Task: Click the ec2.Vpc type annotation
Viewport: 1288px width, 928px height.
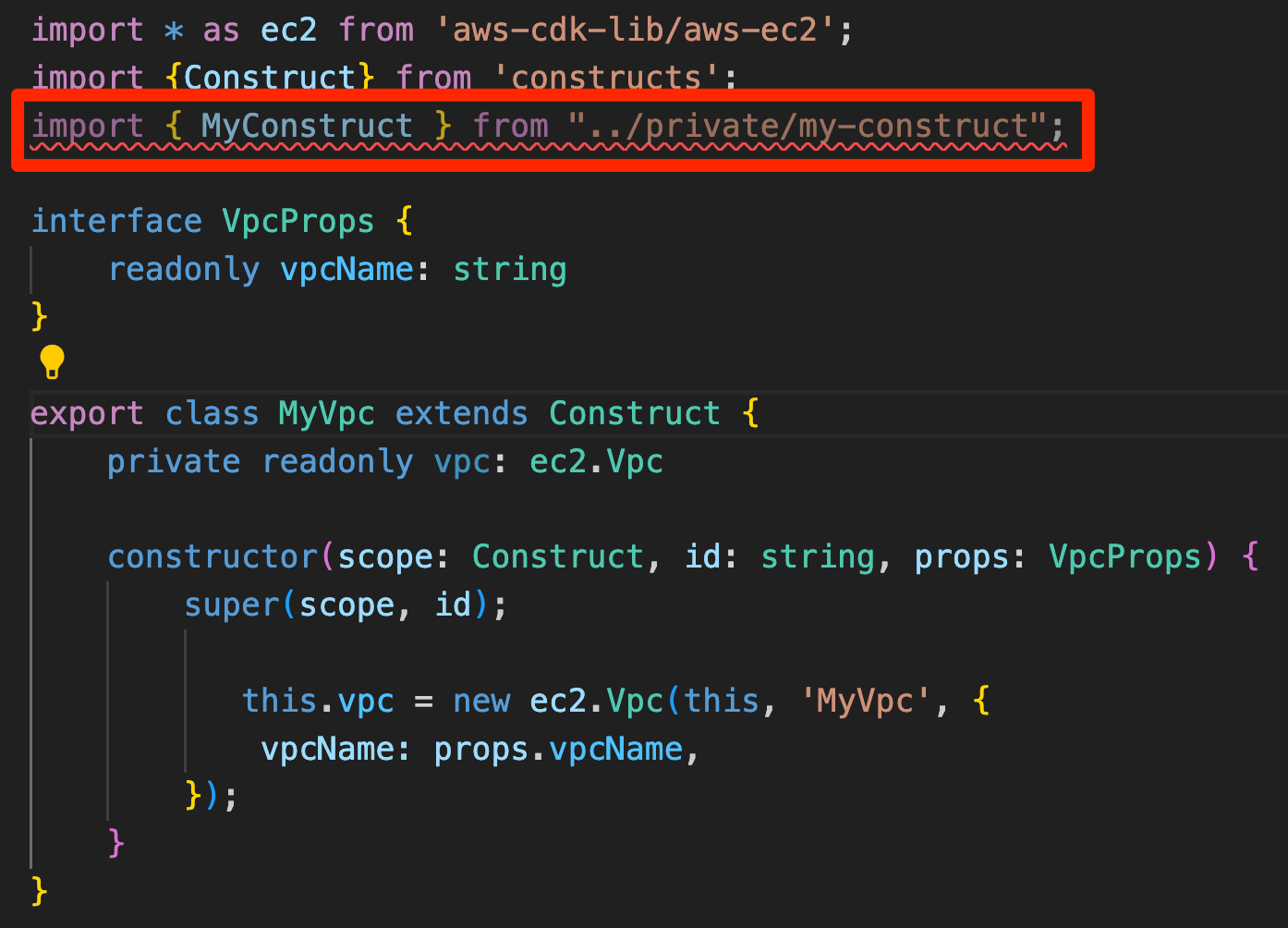Action: point(596,461)
